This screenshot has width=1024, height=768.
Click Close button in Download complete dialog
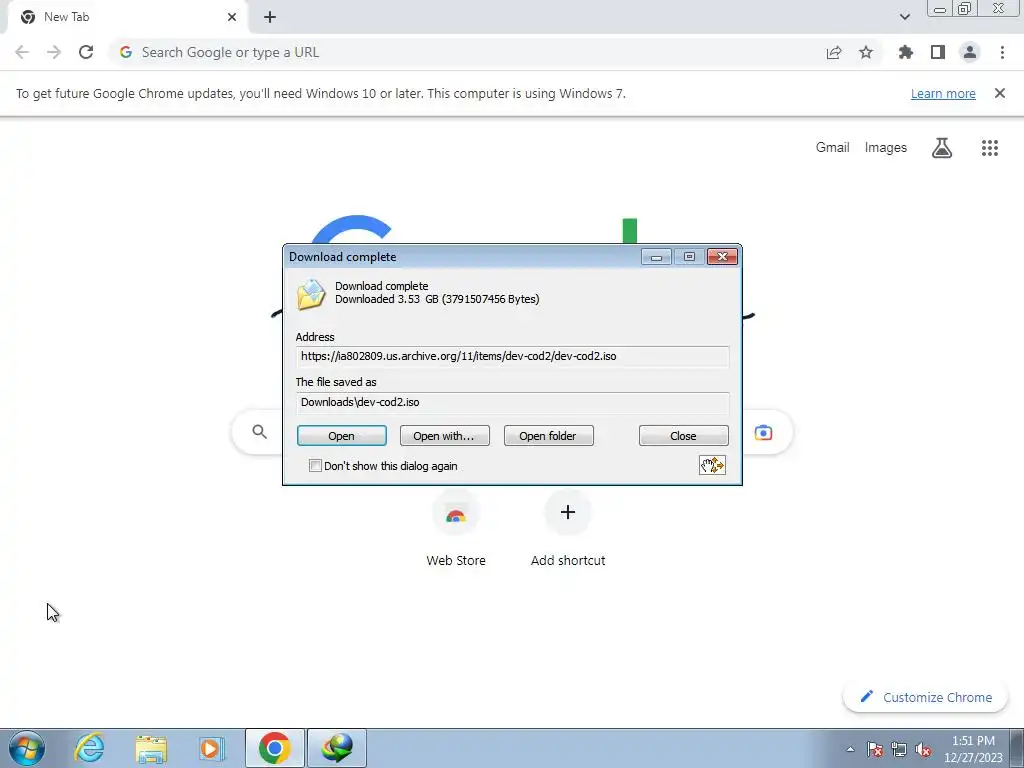[x=683, y=436]
